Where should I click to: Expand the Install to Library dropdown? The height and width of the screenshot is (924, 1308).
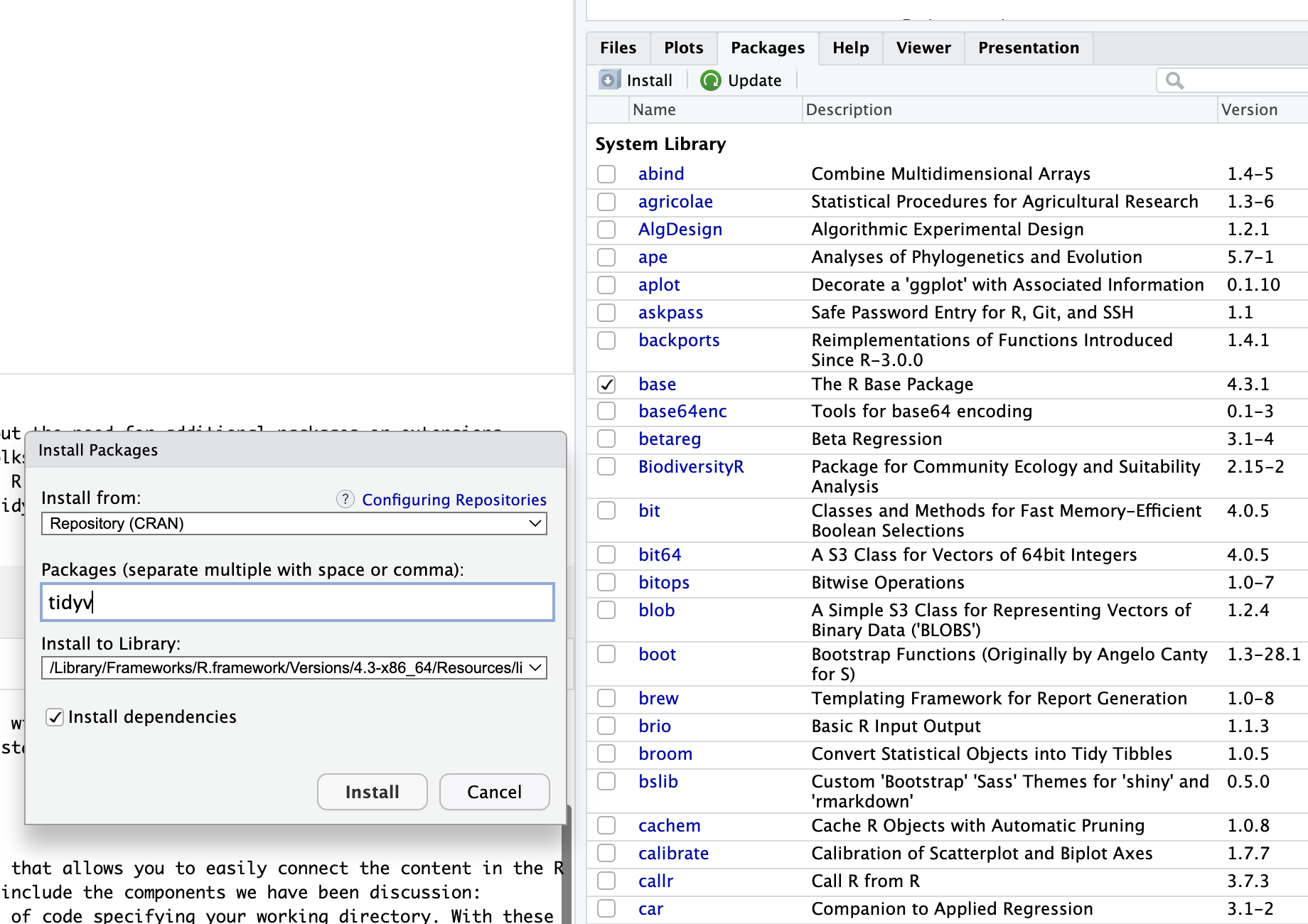pos(294,668)
